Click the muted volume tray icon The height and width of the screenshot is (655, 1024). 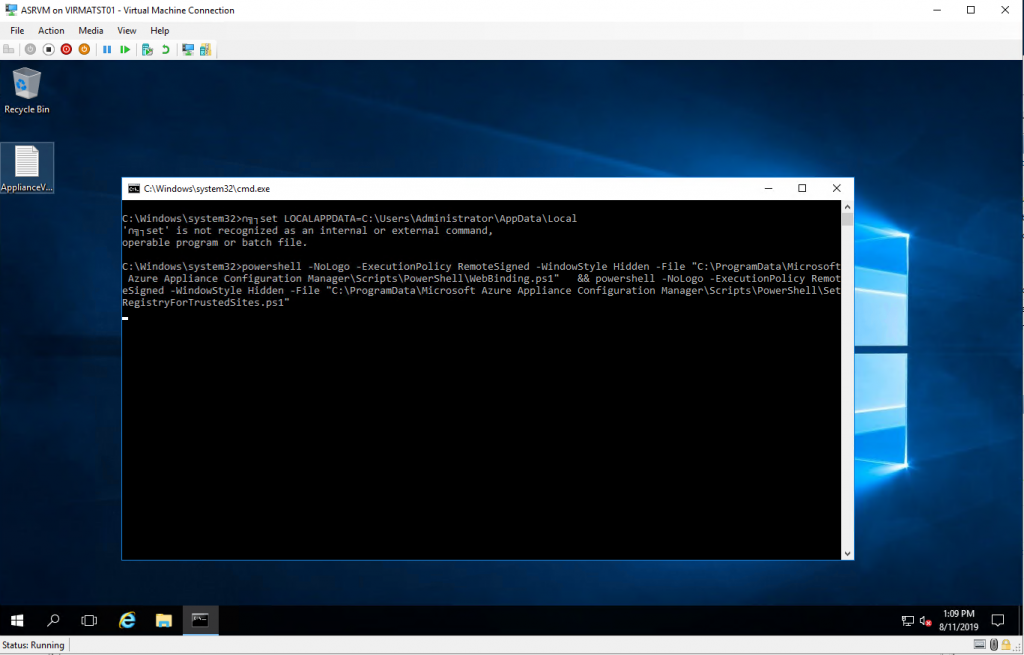click(925, 621)
